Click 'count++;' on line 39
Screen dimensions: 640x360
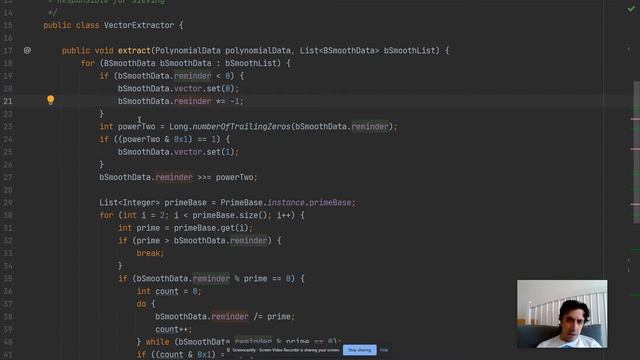(x=173, y=329)
